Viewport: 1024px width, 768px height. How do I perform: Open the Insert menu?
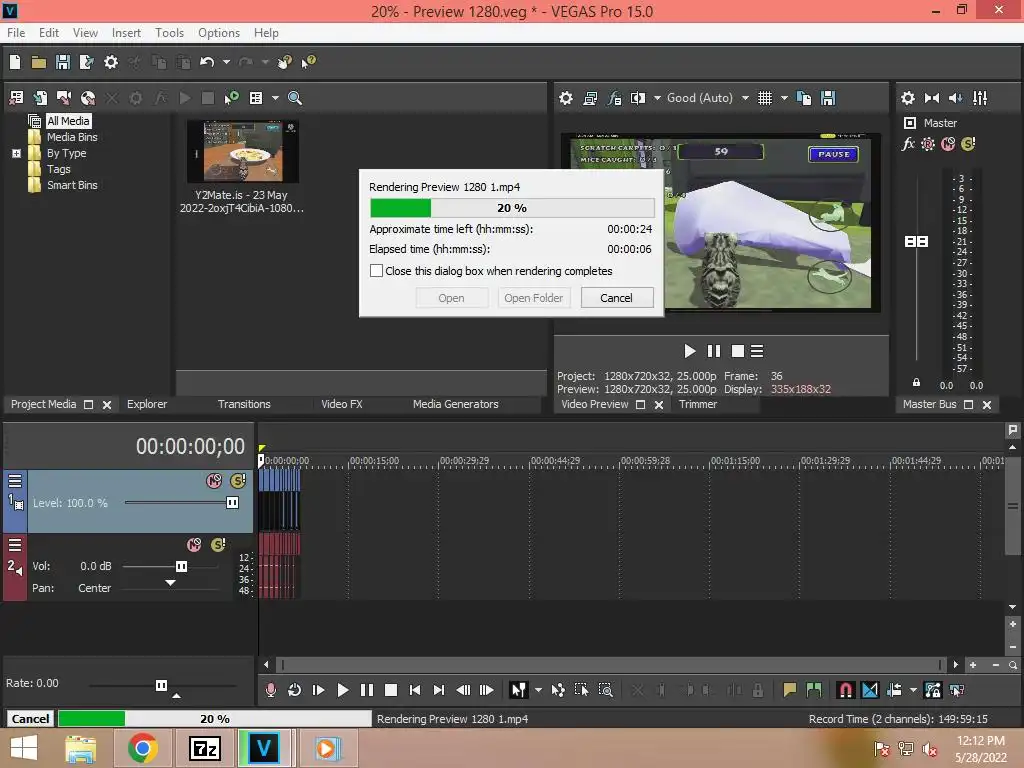pos(126,33)
